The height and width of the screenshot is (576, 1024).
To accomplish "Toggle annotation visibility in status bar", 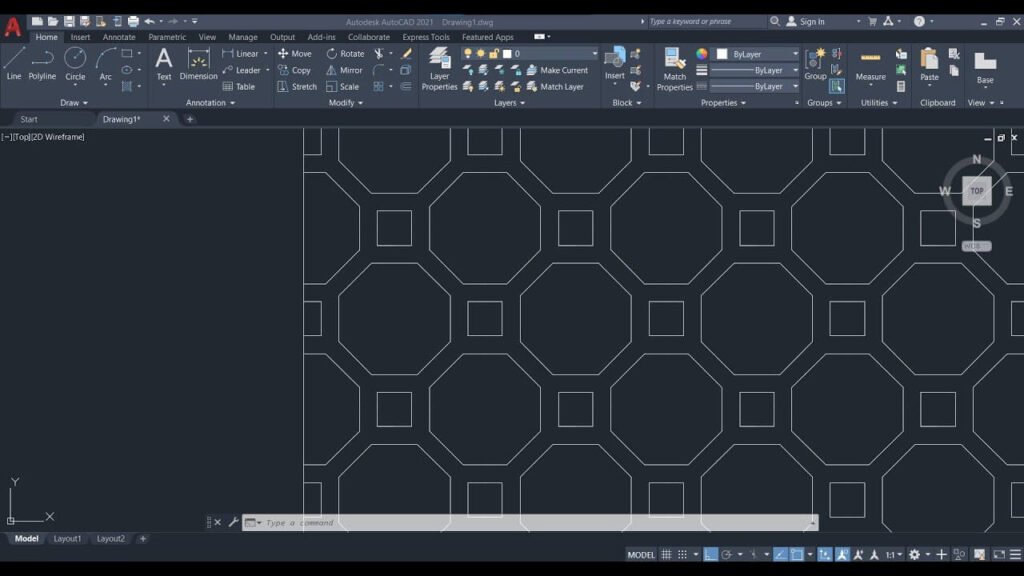I will [842, 554].
